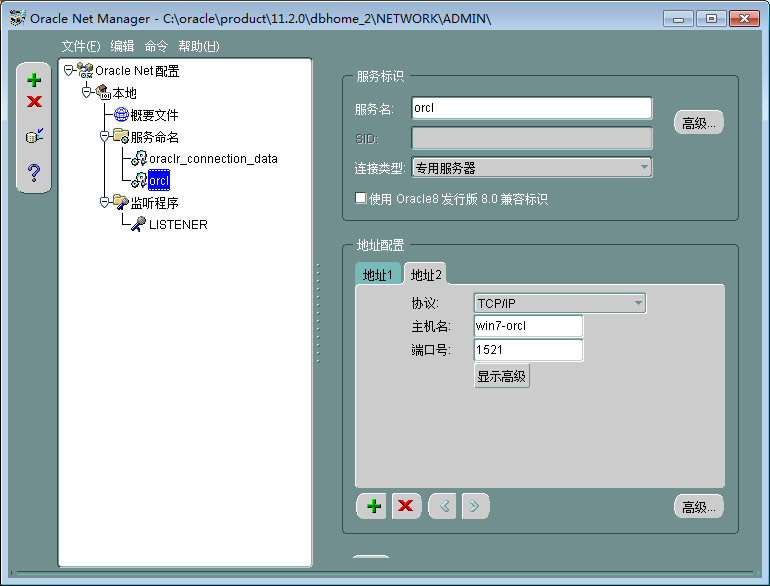Open the 文件(F) menu
The image size is (770, 586).
(x=81, y=46)
